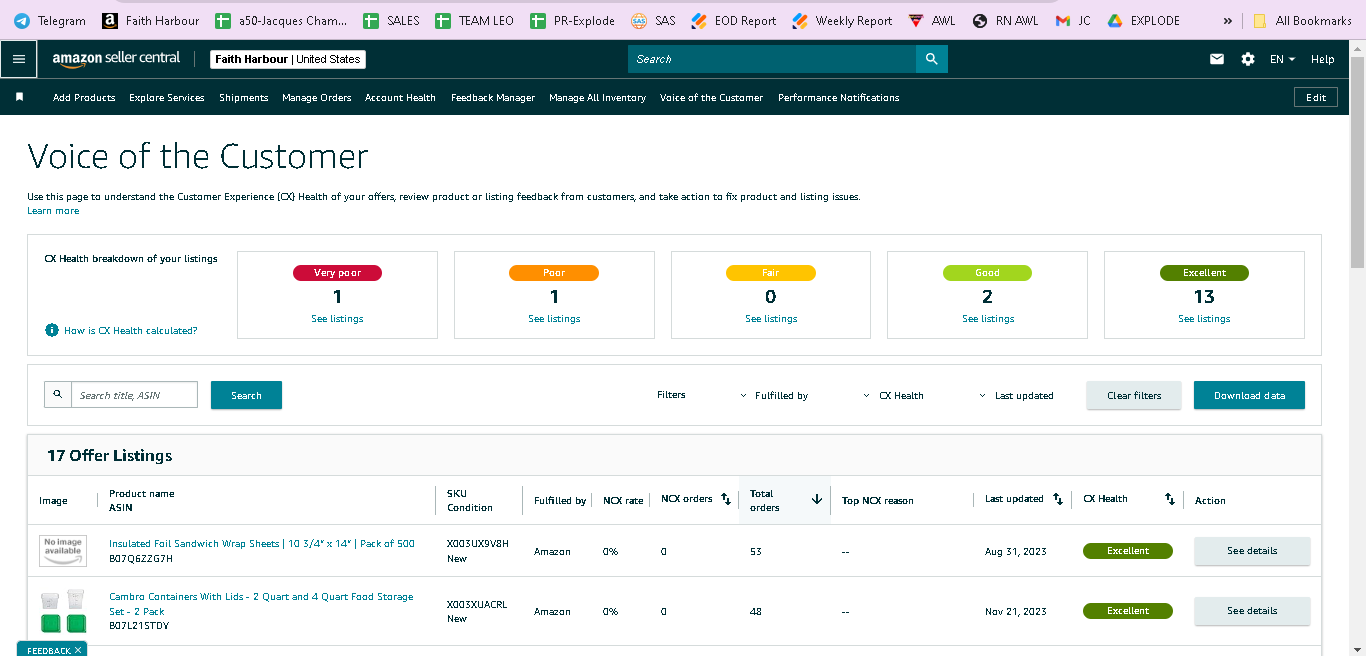
Task: Open How is CX Health calculated link
Action: [x=131, y=330]
